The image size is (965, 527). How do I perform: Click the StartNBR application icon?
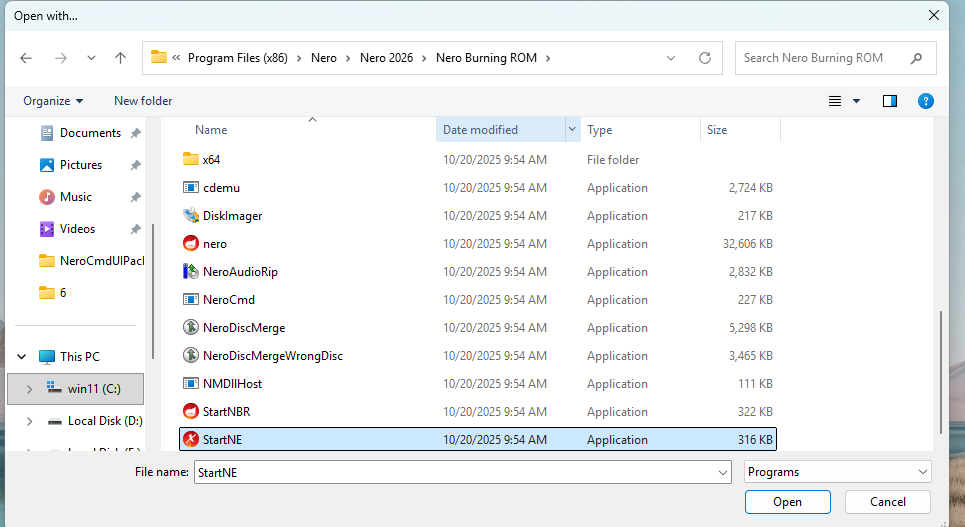[x=191, y=411]
